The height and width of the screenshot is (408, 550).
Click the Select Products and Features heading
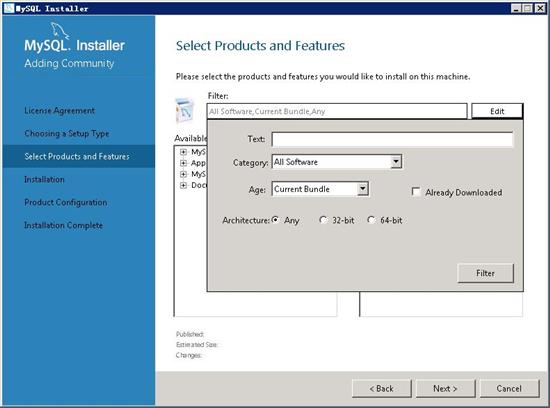click(x=260, y=46)
